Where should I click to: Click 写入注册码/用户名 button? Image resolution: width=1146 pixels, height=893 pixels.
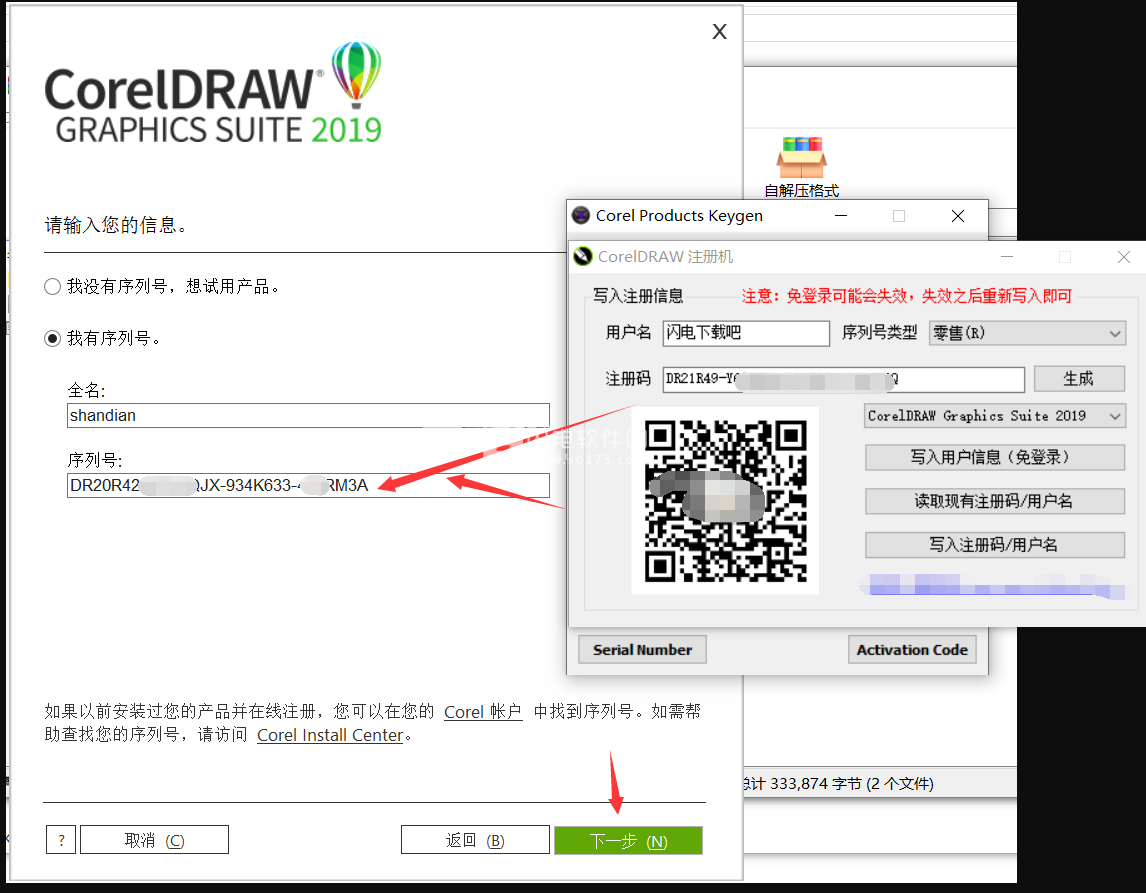point(995,545)
